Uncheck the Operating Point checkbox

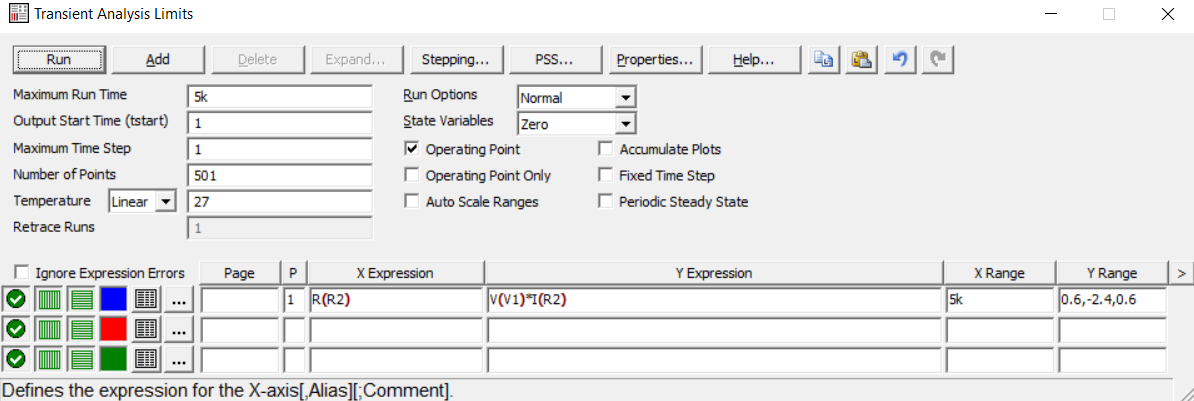(x=412, y=149)
